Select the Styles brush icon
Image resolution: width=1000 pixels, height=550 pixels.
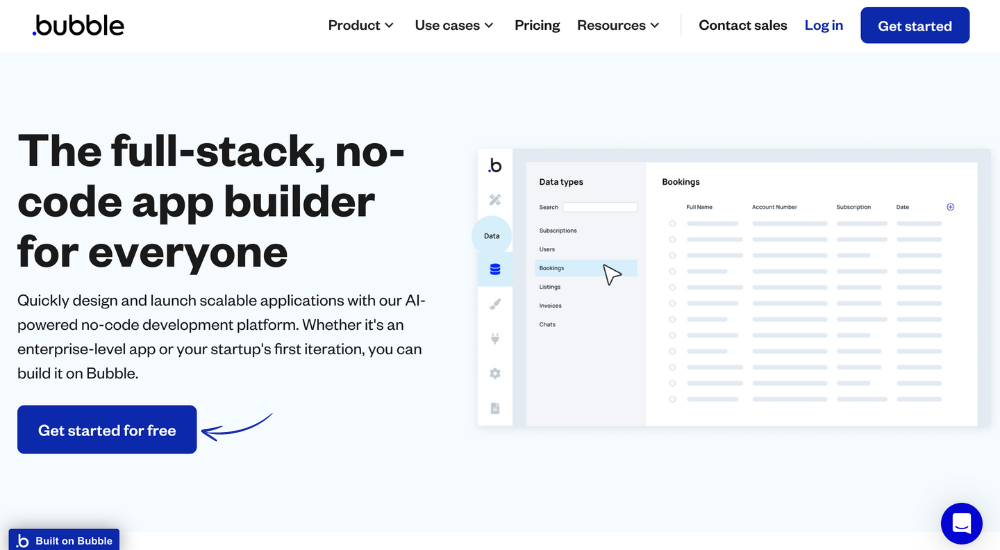495,304
